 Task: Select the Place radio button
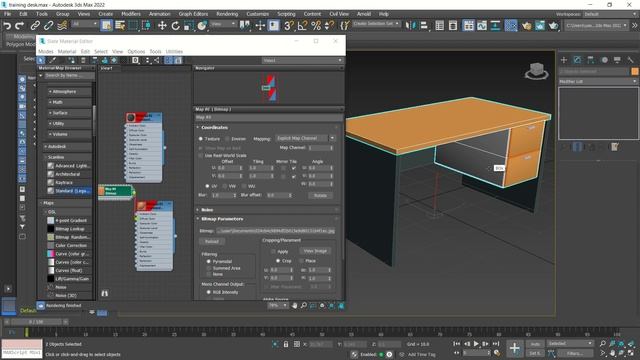pyautogui.click(x=302, y=260)
